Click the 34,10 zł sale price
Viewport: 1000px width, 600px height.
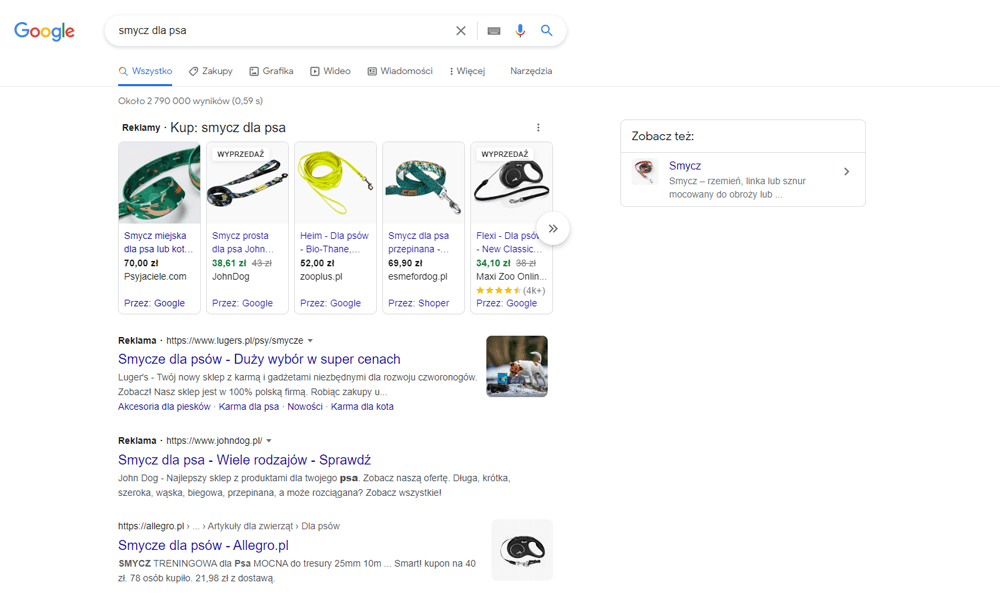pos(493,263)
